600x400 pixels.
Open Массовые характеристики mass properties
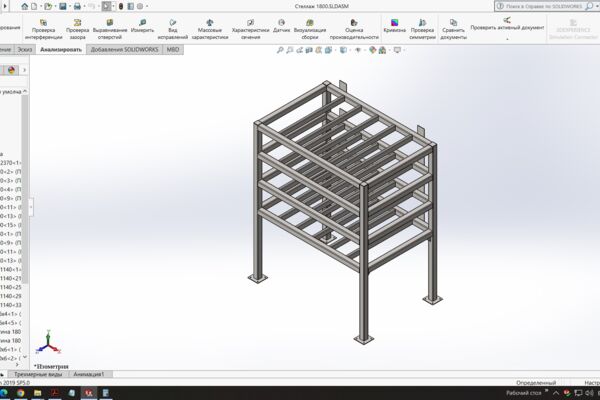[x=210, y=29]
